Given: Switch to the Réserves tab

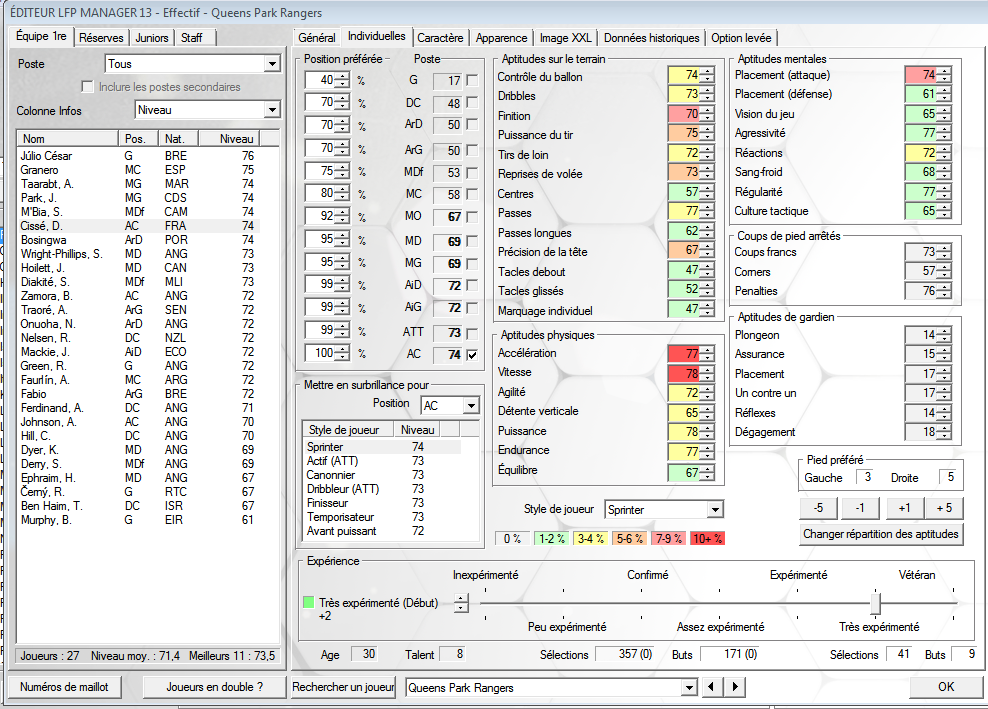Looking at the screenshot, I should [101, 38].
